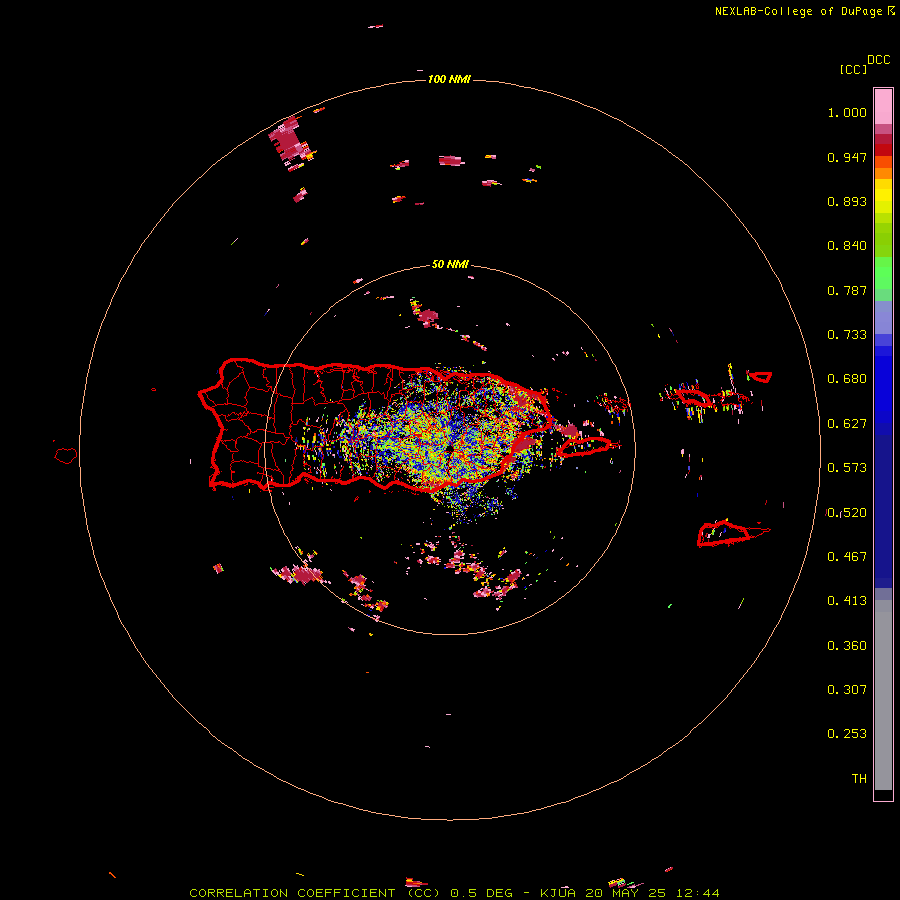Pick the black swatch beside TH
This screenshot has height=900, width=900.
point(883,794)
